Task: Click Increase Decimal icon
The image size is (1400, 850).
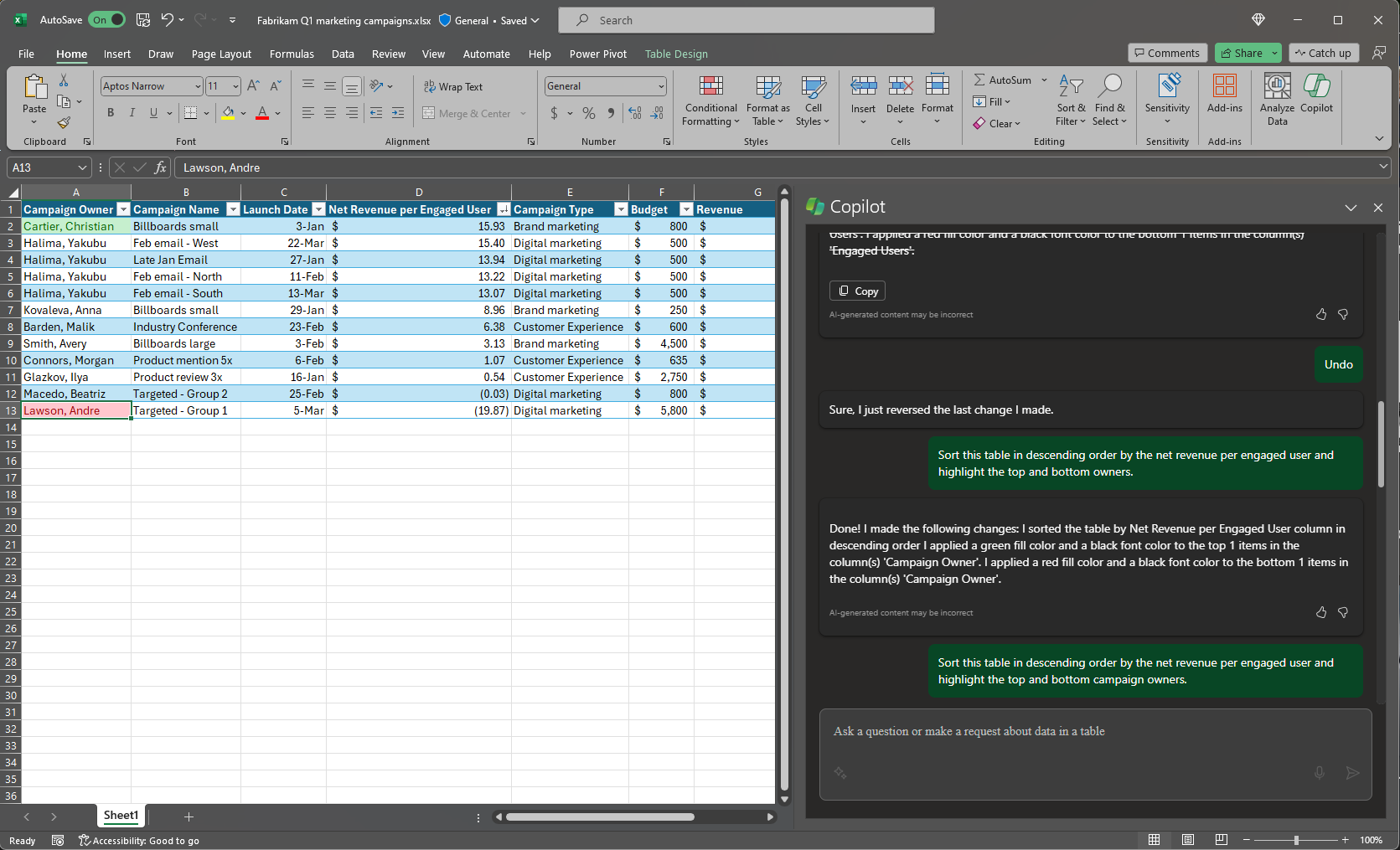Action: coord(635,113)
